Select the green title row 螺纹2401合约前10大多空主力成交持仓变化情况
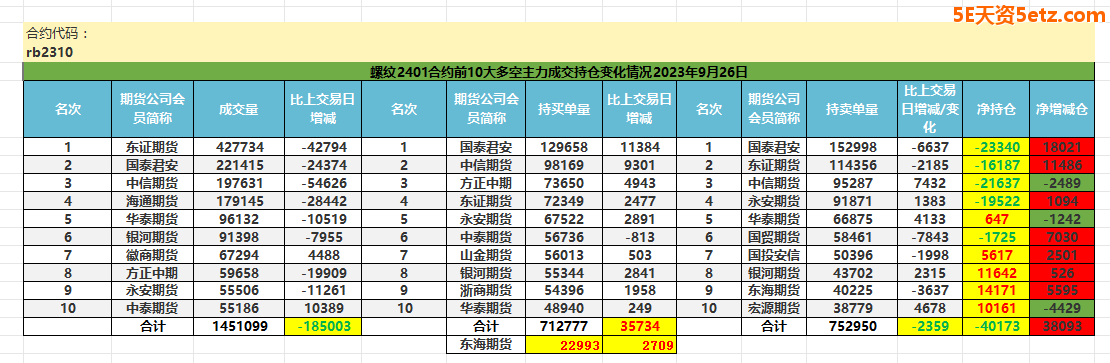The height and width of the screenshot is (363, 1110). click(x=559, y=71)
